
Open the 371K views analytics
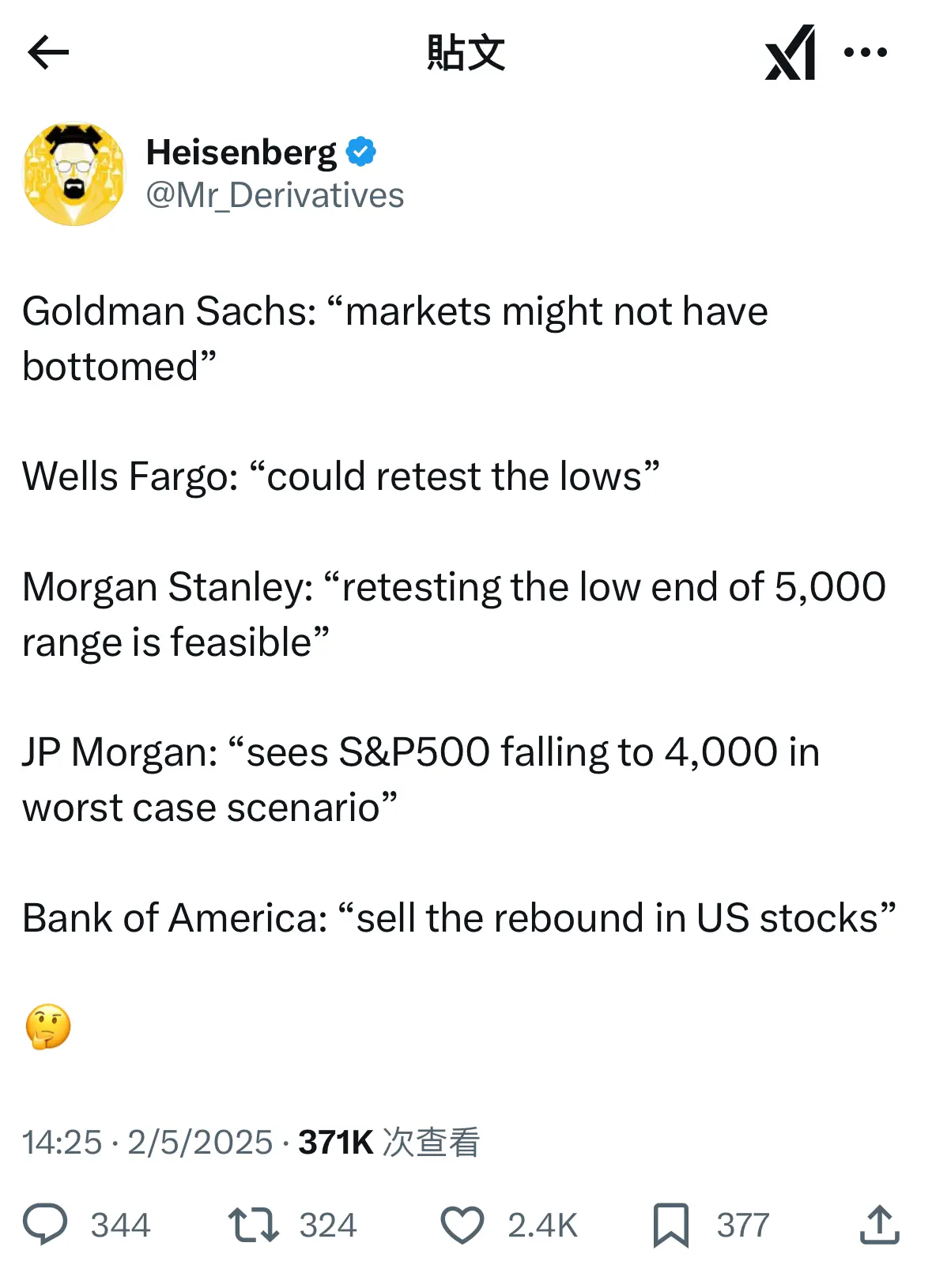pos(388,1142)
